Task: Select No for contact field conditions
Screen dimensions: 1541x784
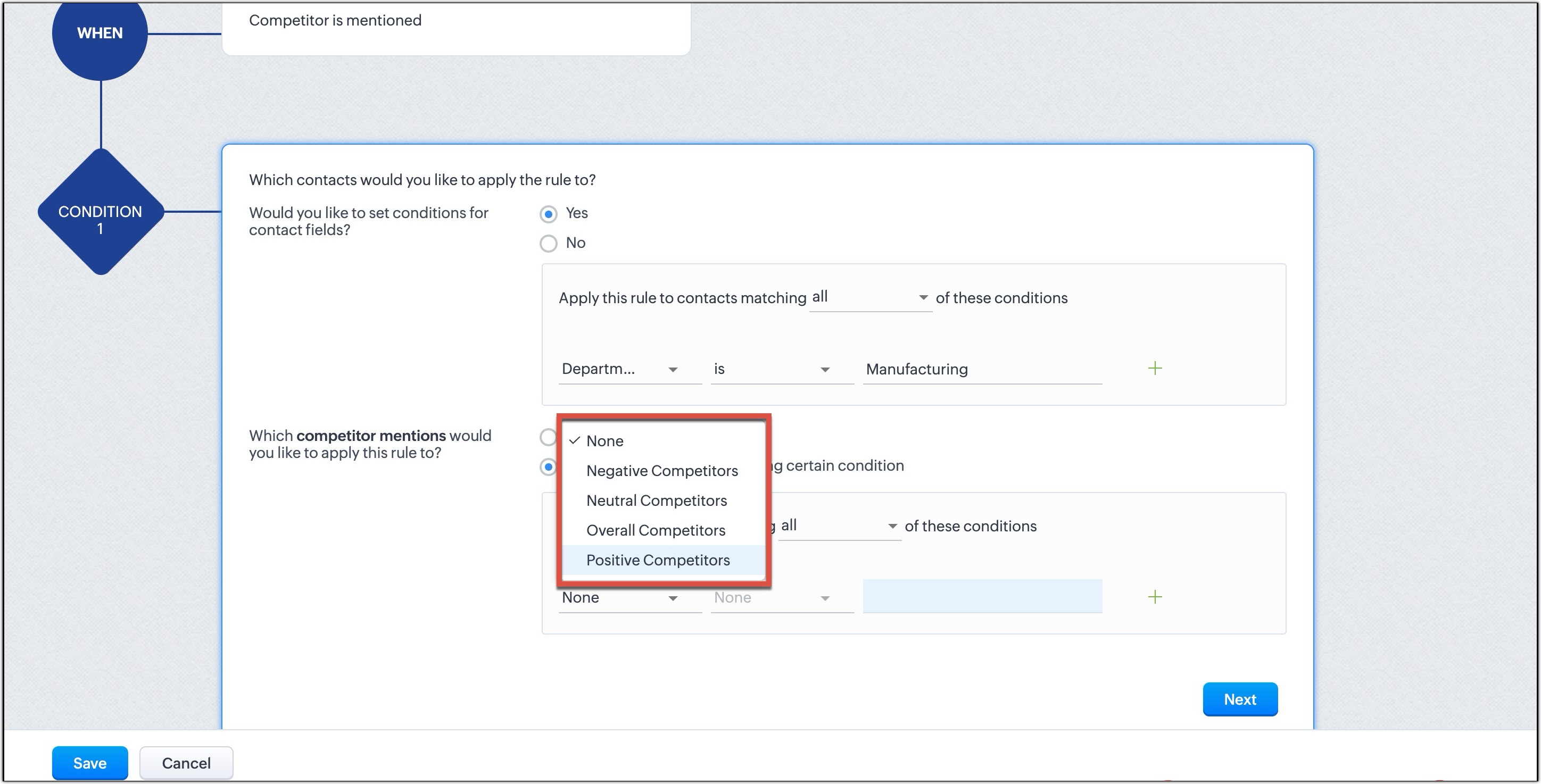Action: tap(548, 244)
